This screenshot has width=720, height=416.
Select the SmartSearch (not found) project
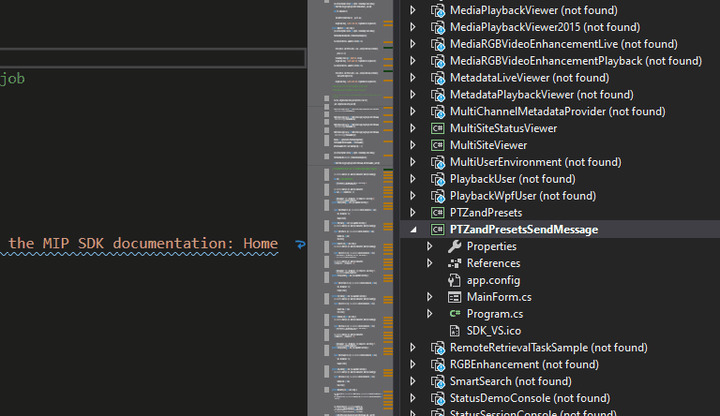[x=523, y=382]
